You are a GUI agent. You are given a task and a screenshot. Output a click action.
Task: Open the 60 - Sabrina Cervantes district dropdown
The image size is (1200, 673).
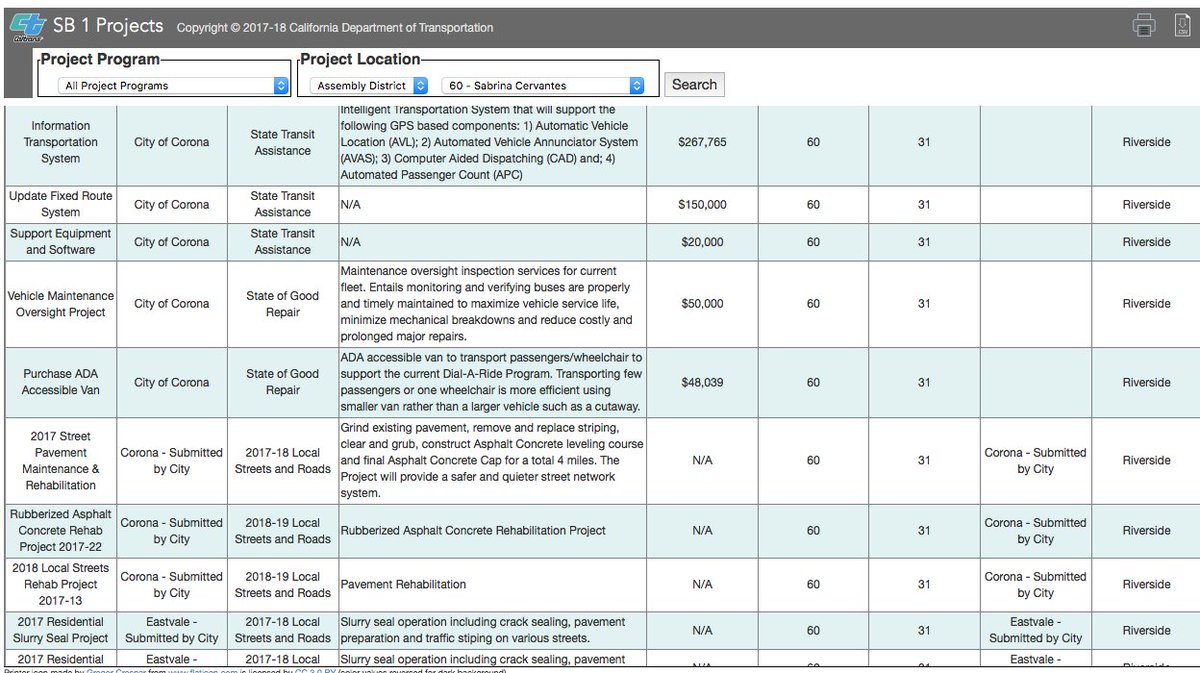pyautogui.click(x=543, y=86)
